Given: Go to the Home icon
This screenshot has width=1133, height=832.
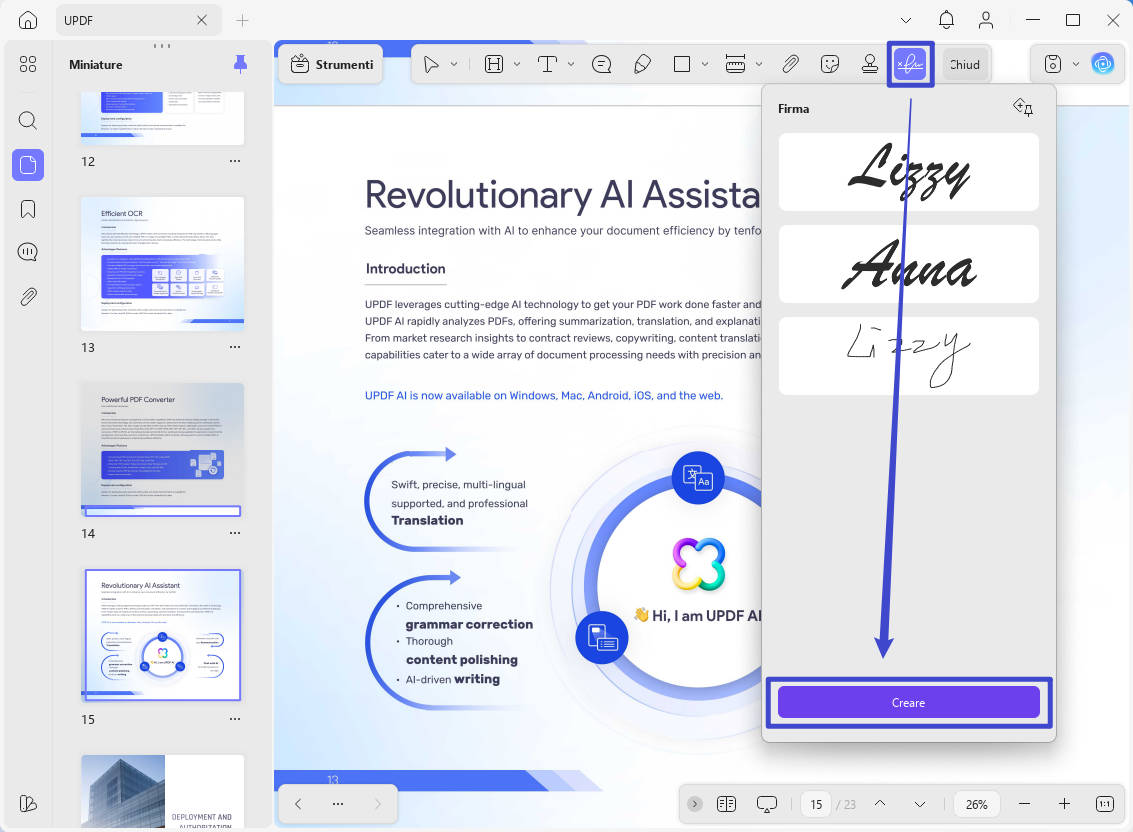Looking at the screenshot, I should point(27,20).
